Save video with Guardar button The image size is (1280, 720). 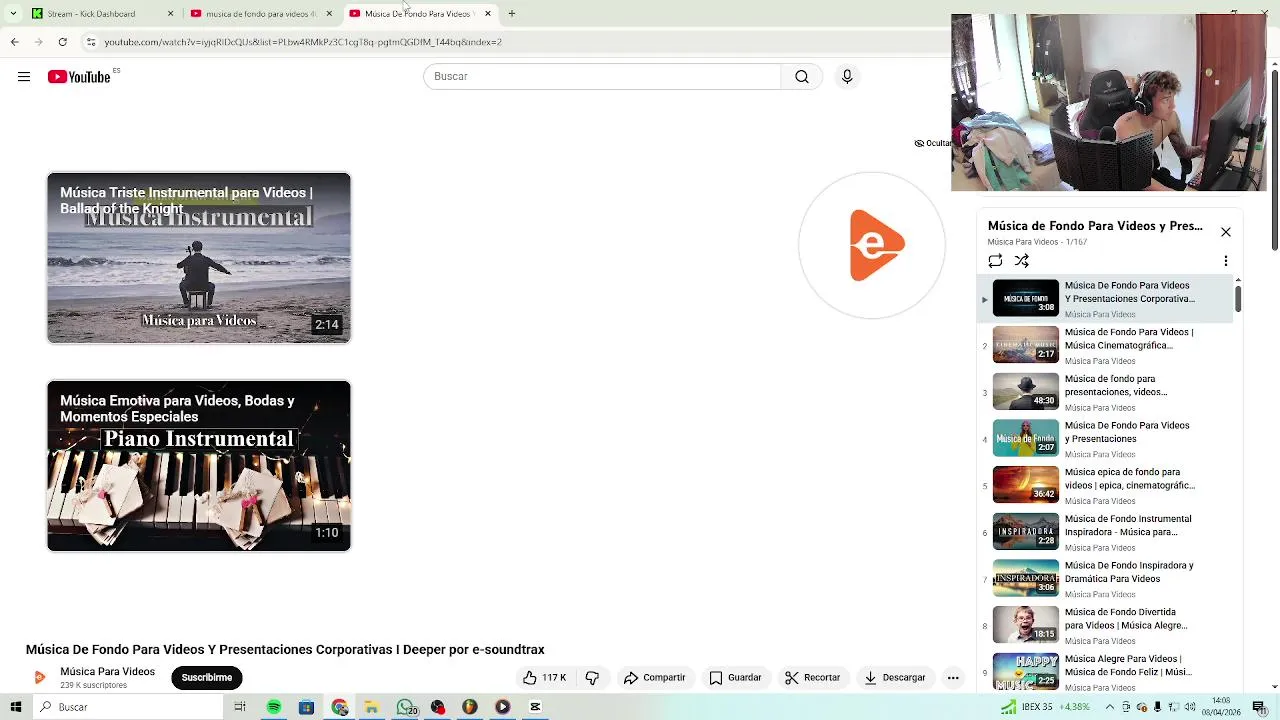point(736,678)
